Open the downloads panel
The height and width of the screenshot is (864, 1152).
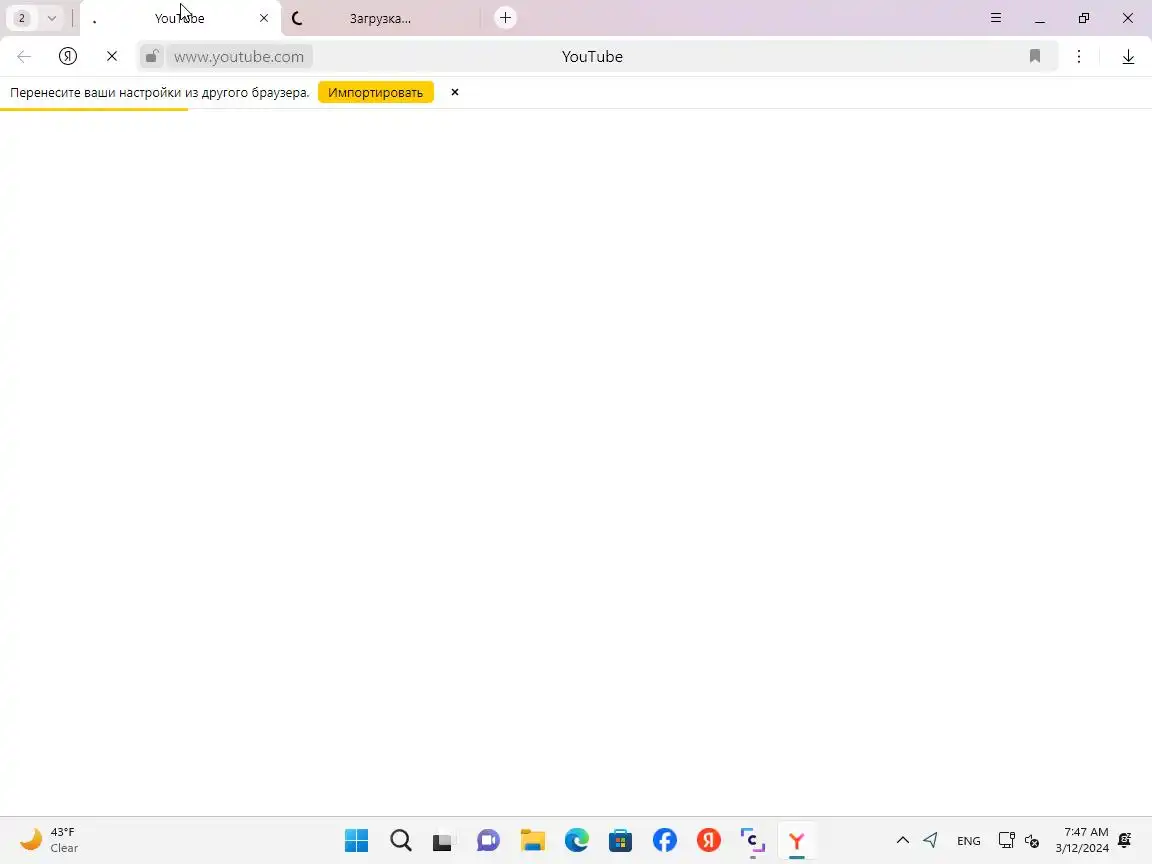(1128, 57)
